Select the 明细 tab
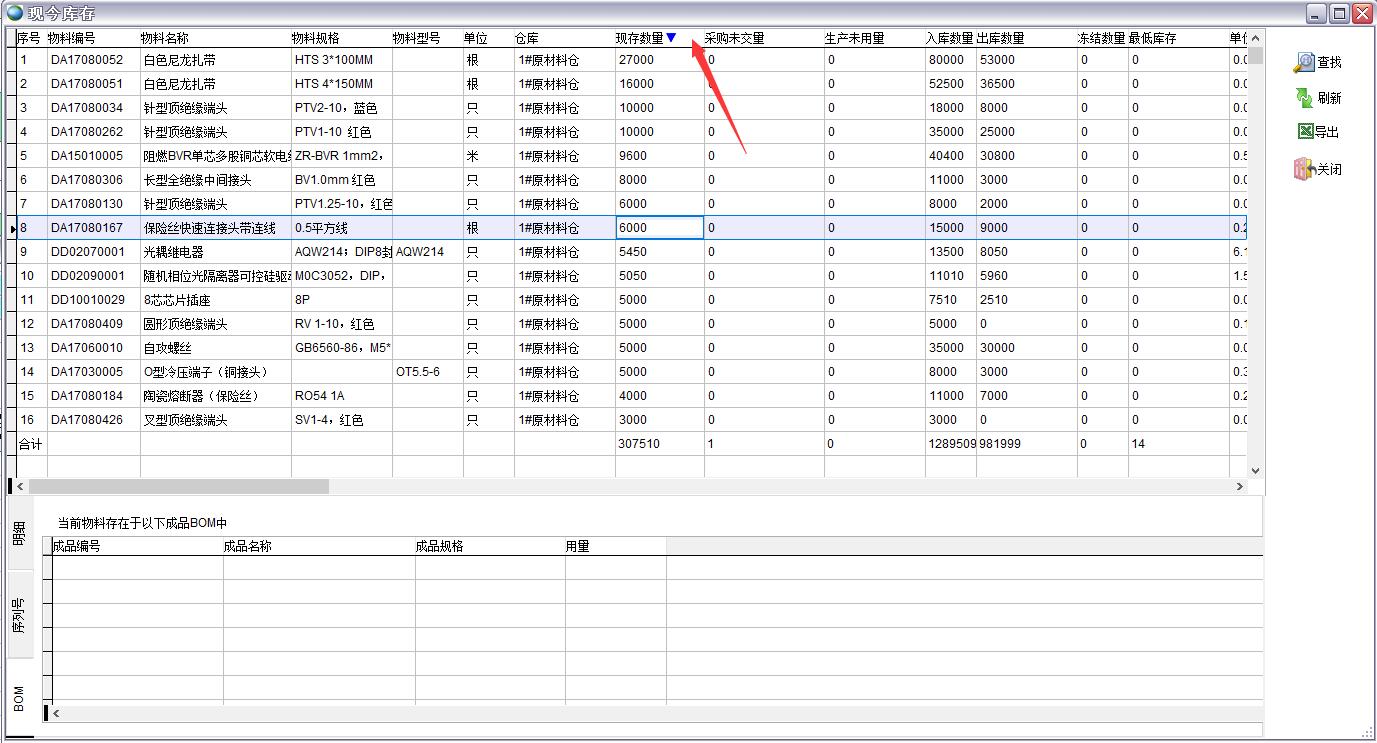This screenshot has height=743, width=1377. point(19,532)
